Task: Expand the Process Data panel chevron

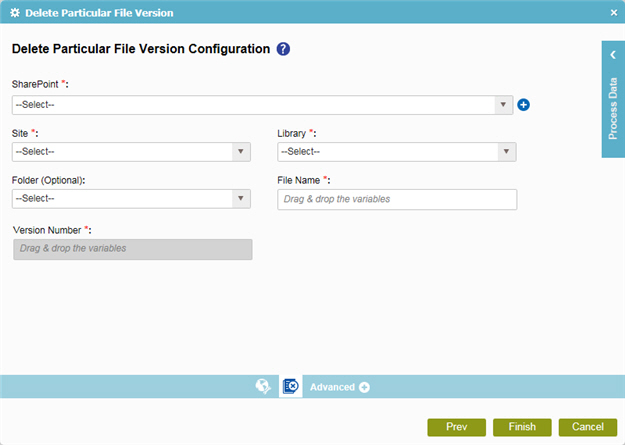Action: click(x=613, y=55)
